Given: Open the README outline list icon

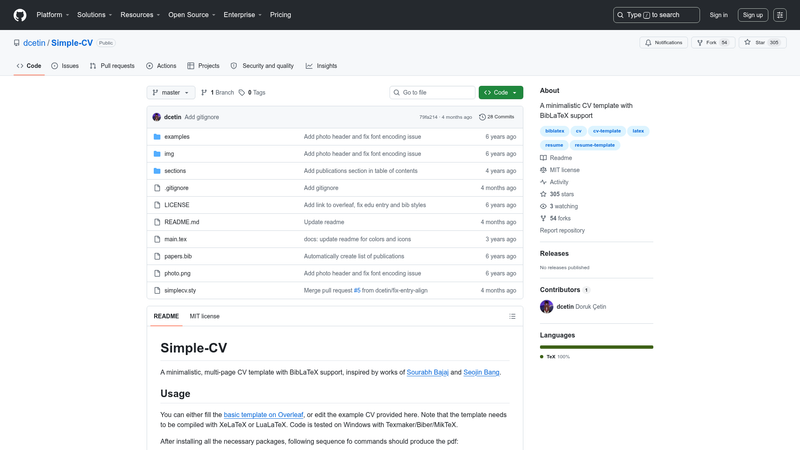Looking at the screenshot, I should click(512, 316).
